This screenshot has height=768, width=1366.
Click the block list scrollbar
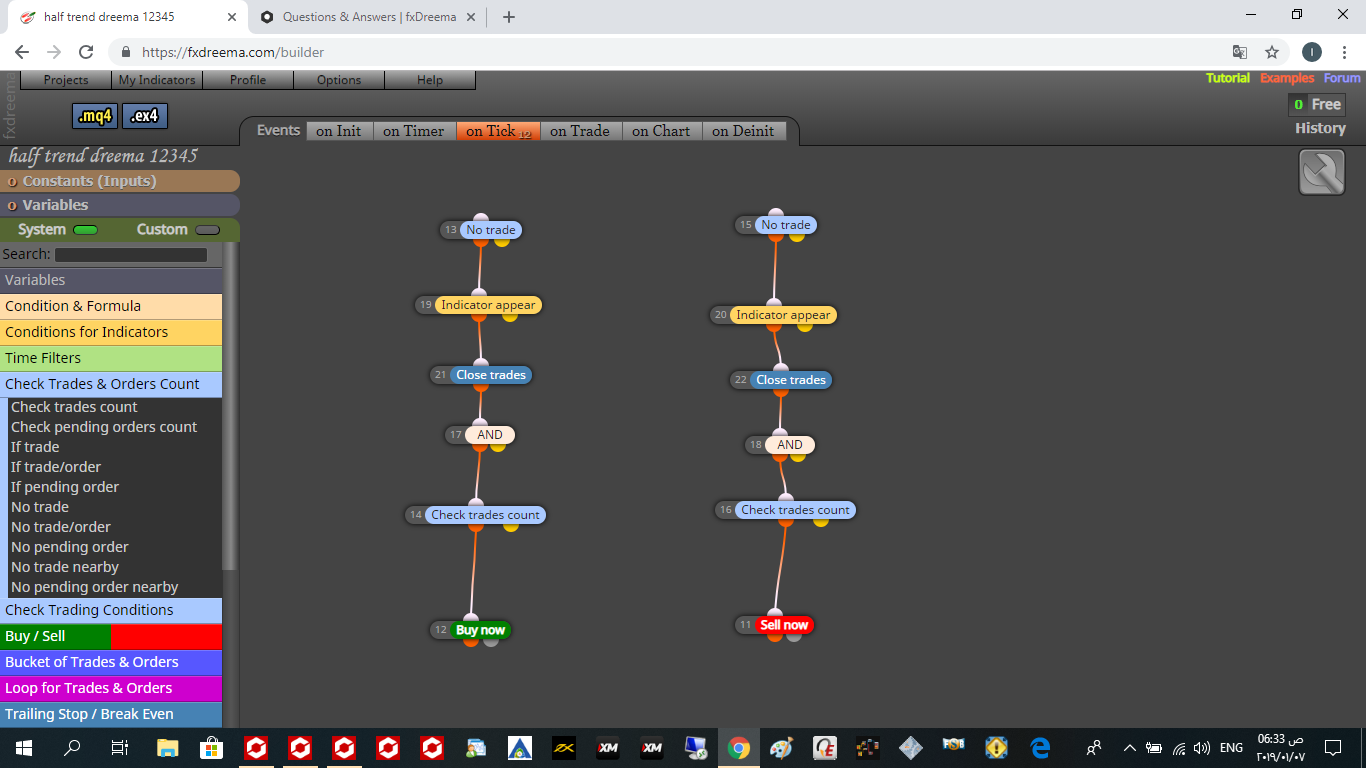[230, 405]
